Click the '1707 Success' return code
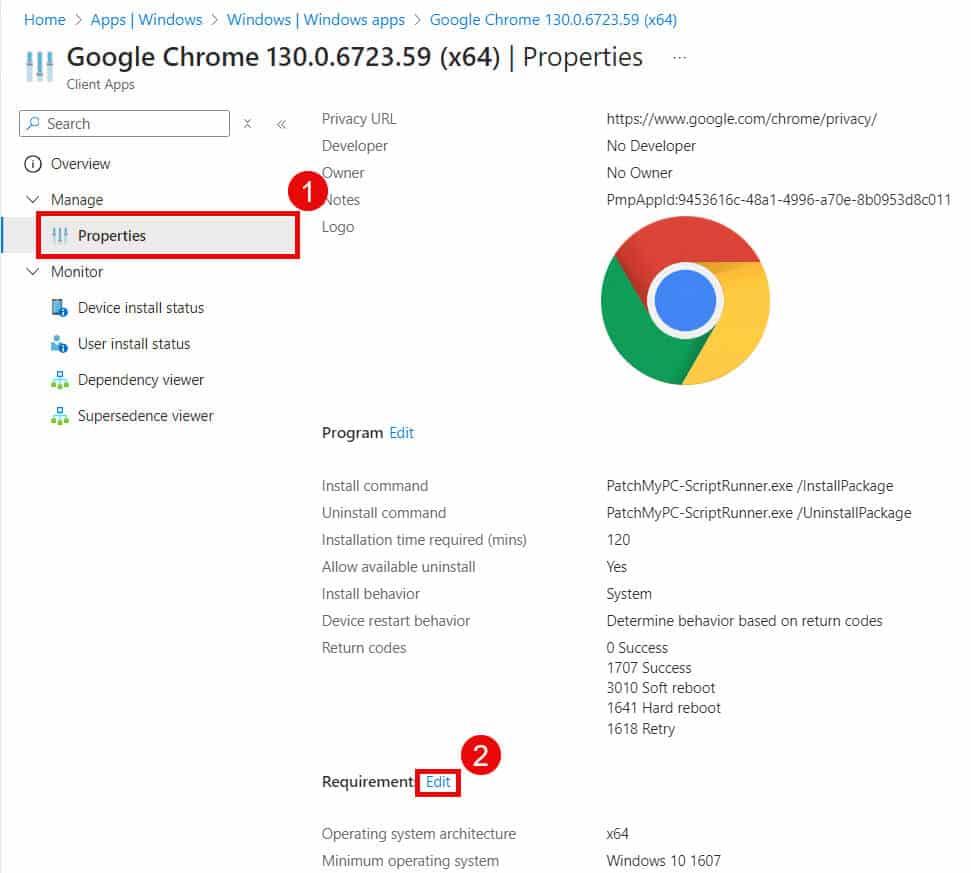971x873 pixels. 648,668
